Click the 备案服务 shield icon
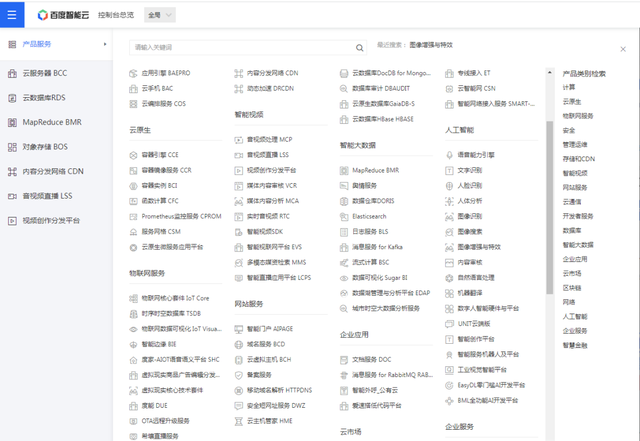Image resolution: width=640 pixels, height=441 pixels. [x=239, y=375]
